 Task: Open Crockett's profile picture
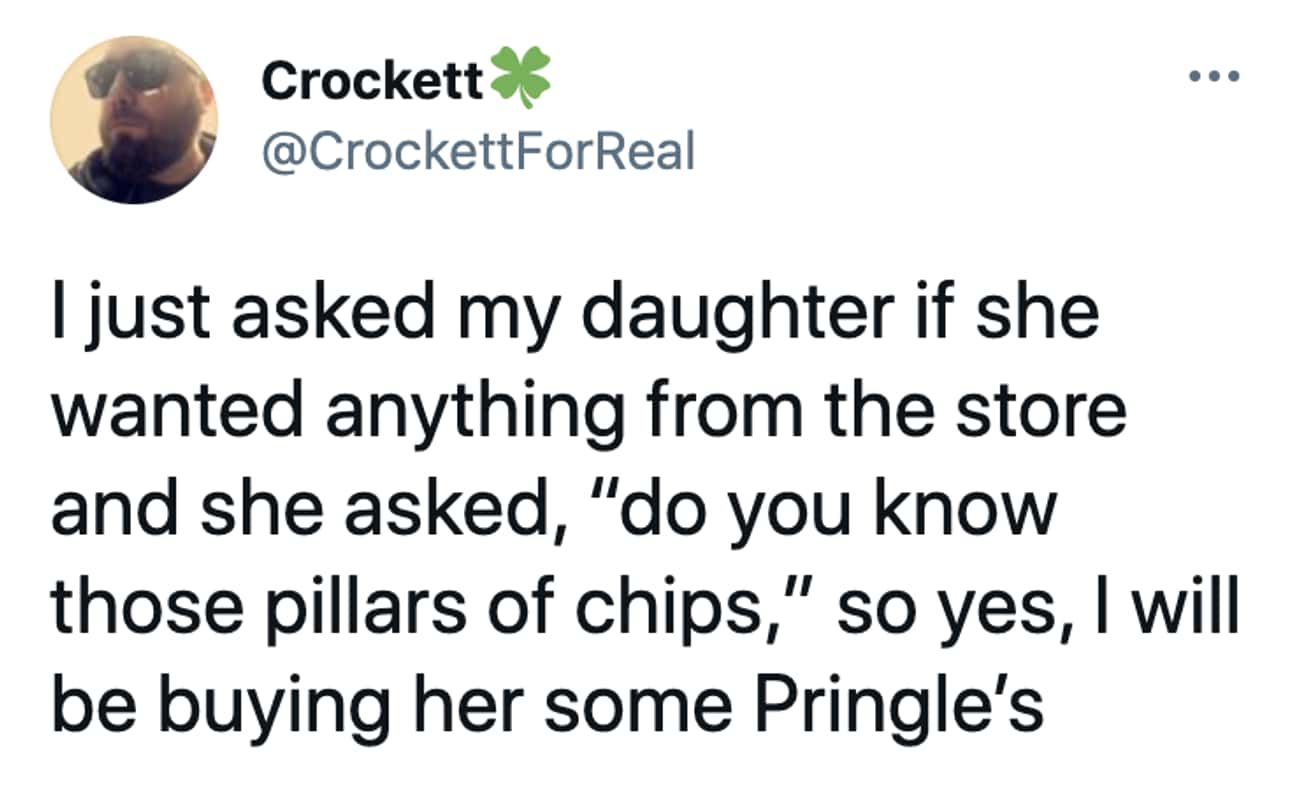[134, 120]
